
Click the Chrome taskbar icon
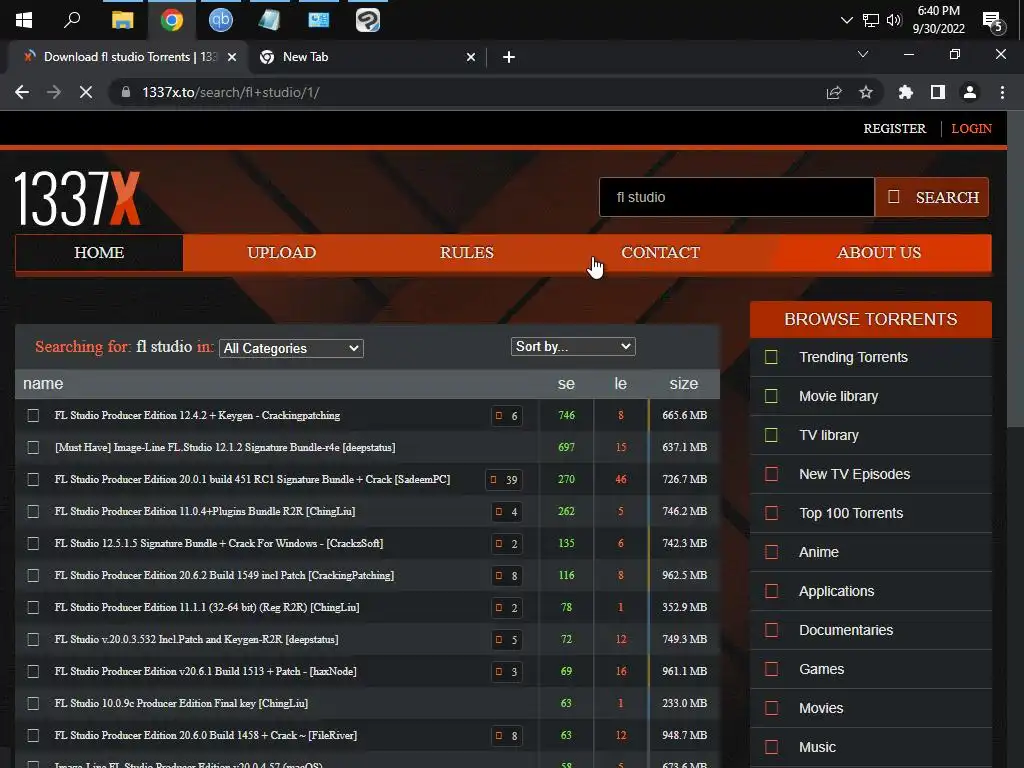point(172,20)
